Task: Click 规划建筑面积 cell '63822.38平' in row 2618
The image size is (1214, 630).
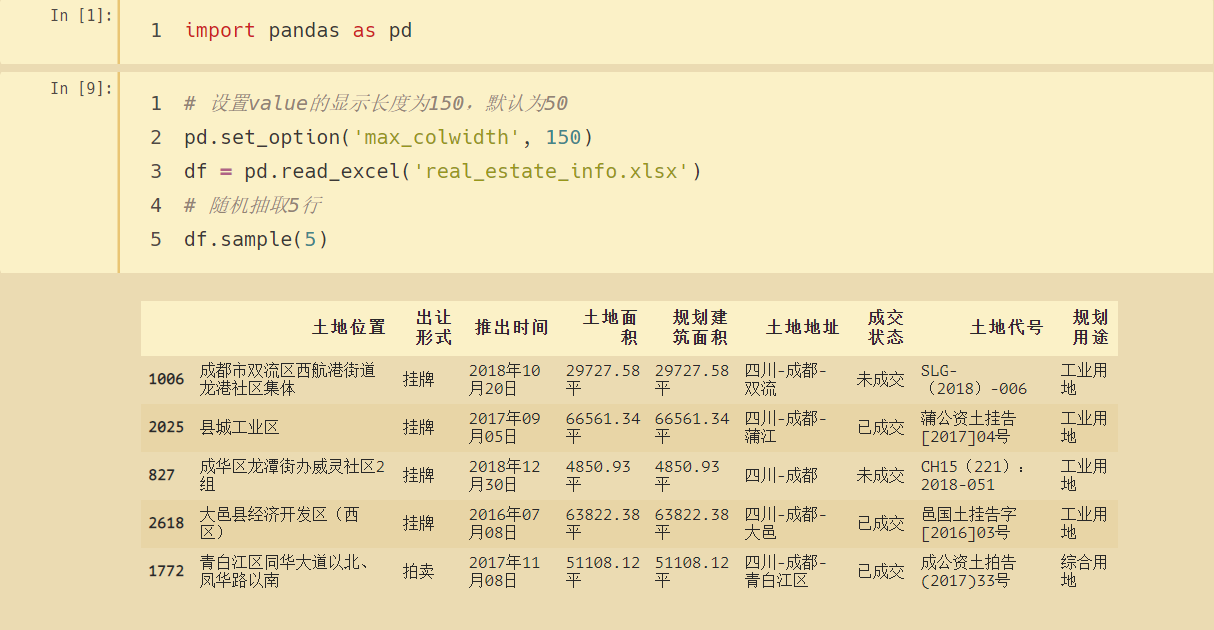Action: click(692, 523)
